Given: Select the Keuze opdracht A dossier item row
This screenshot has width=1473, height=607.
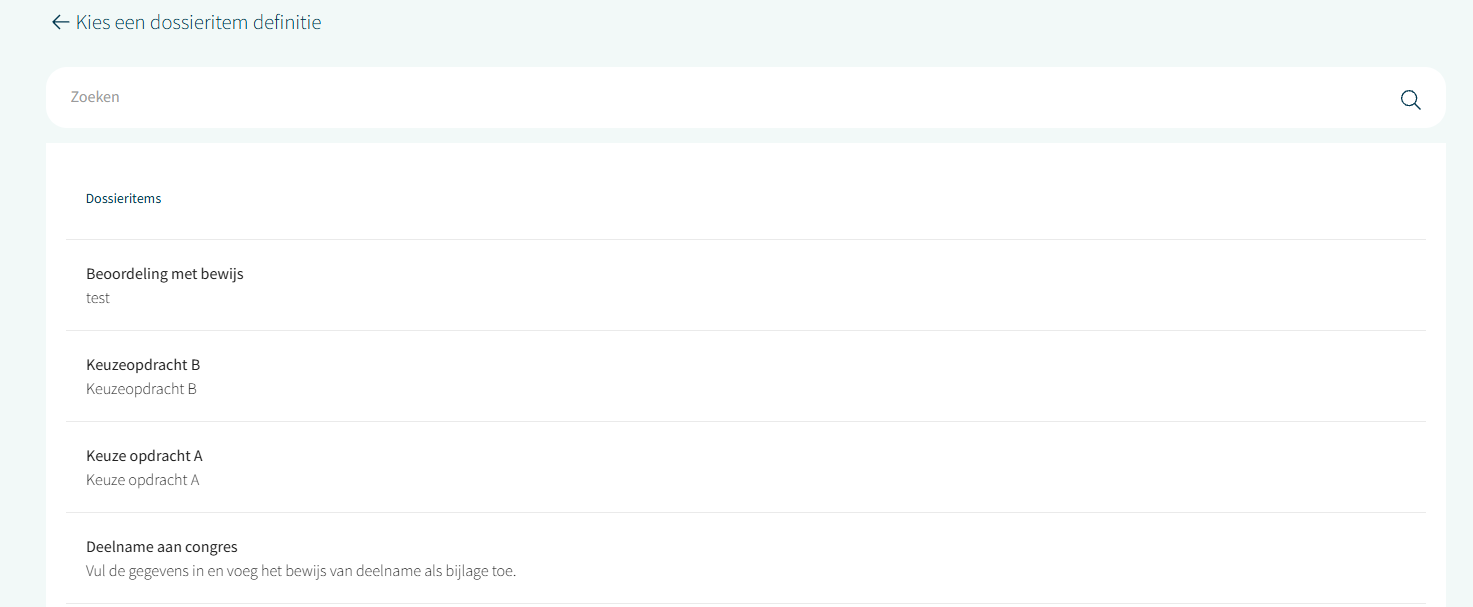Looking at the screenshot, I should [746, 467].
